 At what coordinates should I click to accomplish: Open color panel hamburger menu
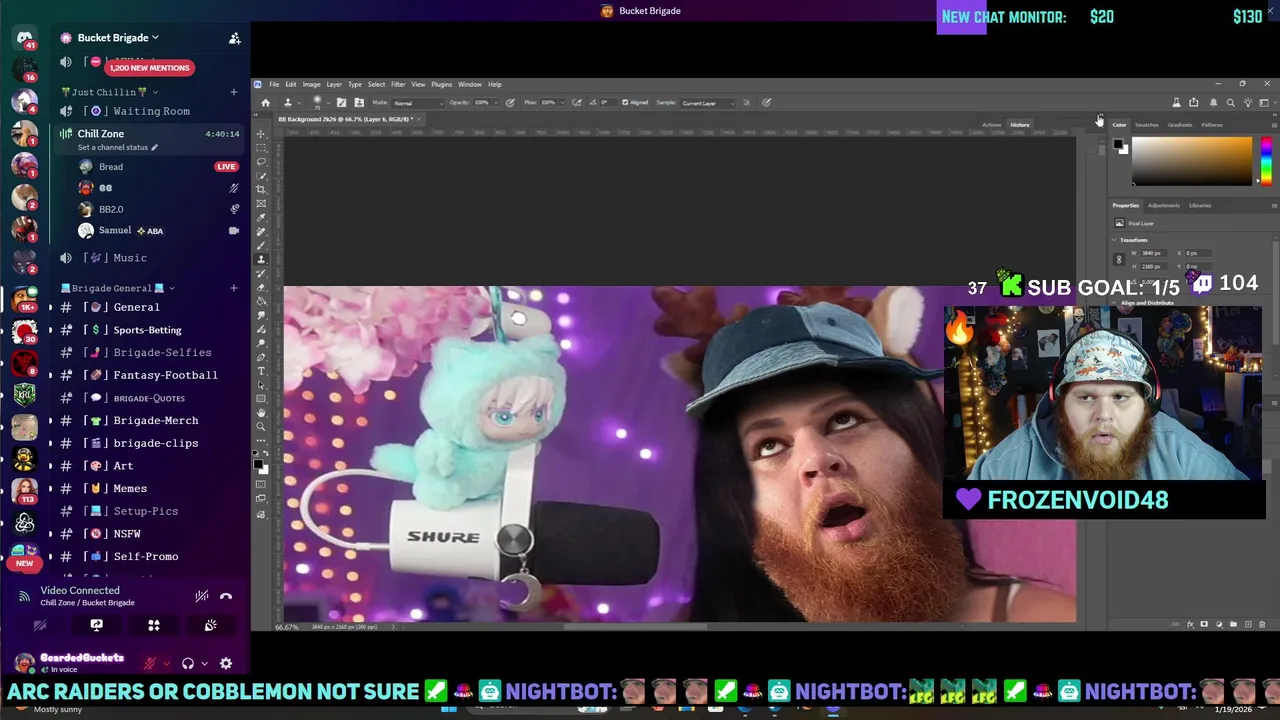click(1274, 125)
